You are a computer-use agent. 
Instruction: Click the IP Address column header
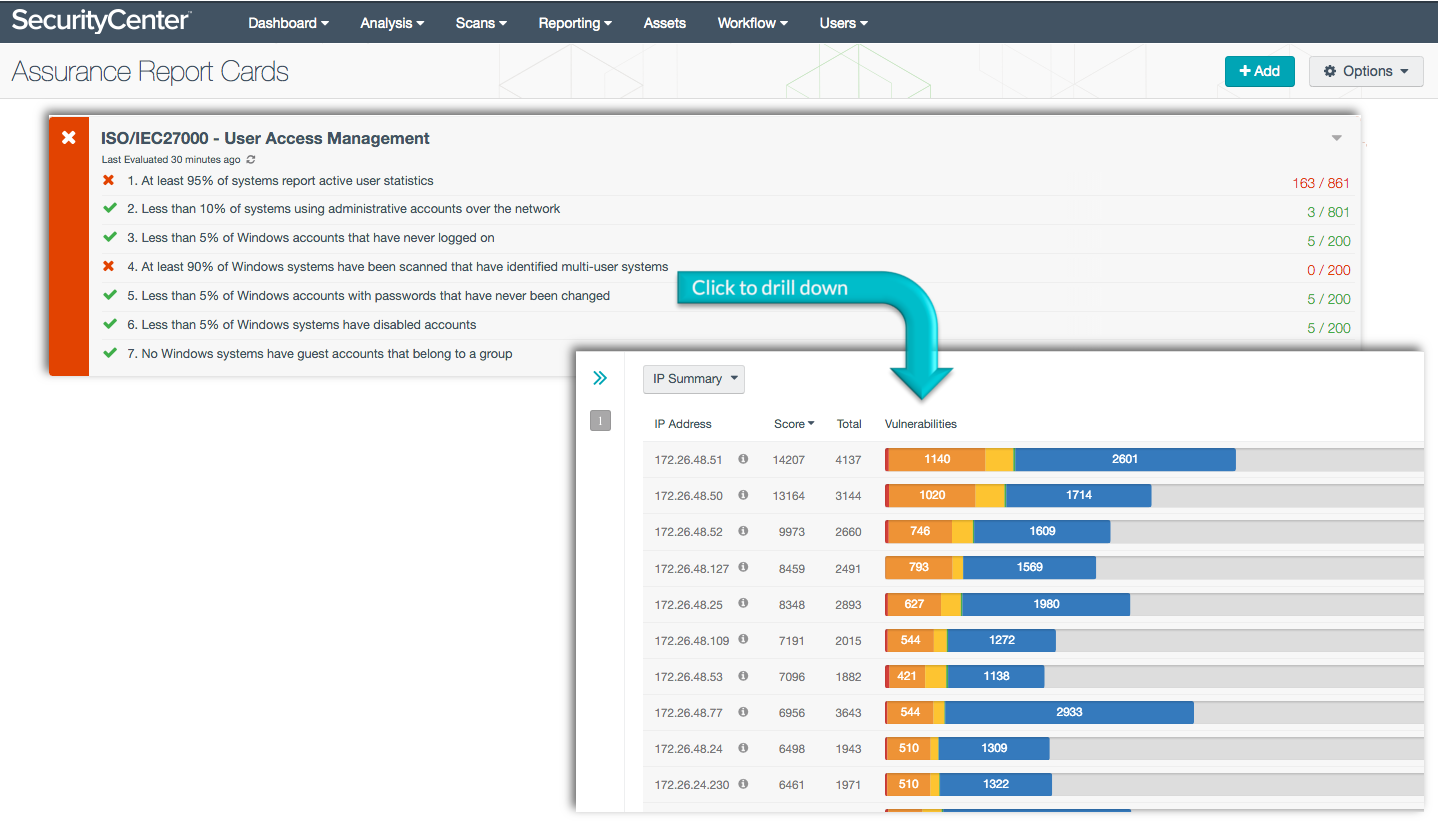683,424
